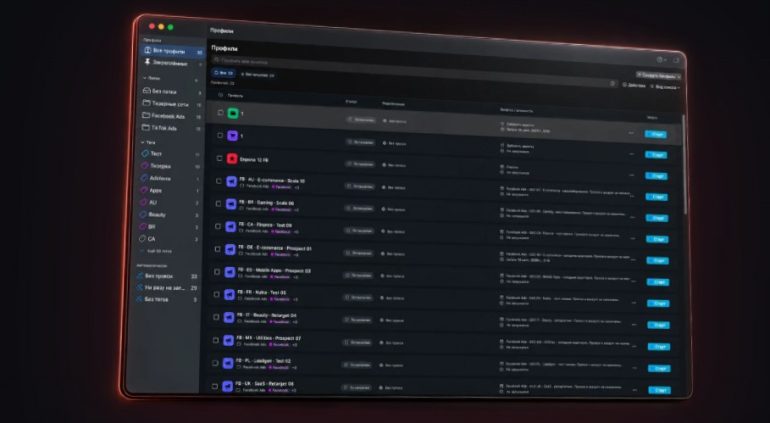Open status dropdown for FB CA Finance row

tap(359, 230)
